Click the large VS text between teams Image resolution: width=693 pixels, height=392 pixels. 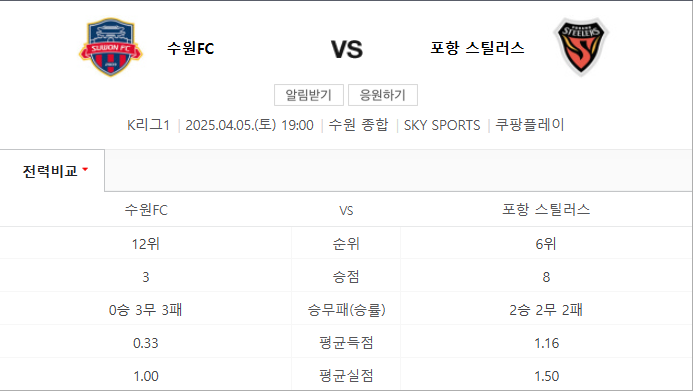coord(347,49)
